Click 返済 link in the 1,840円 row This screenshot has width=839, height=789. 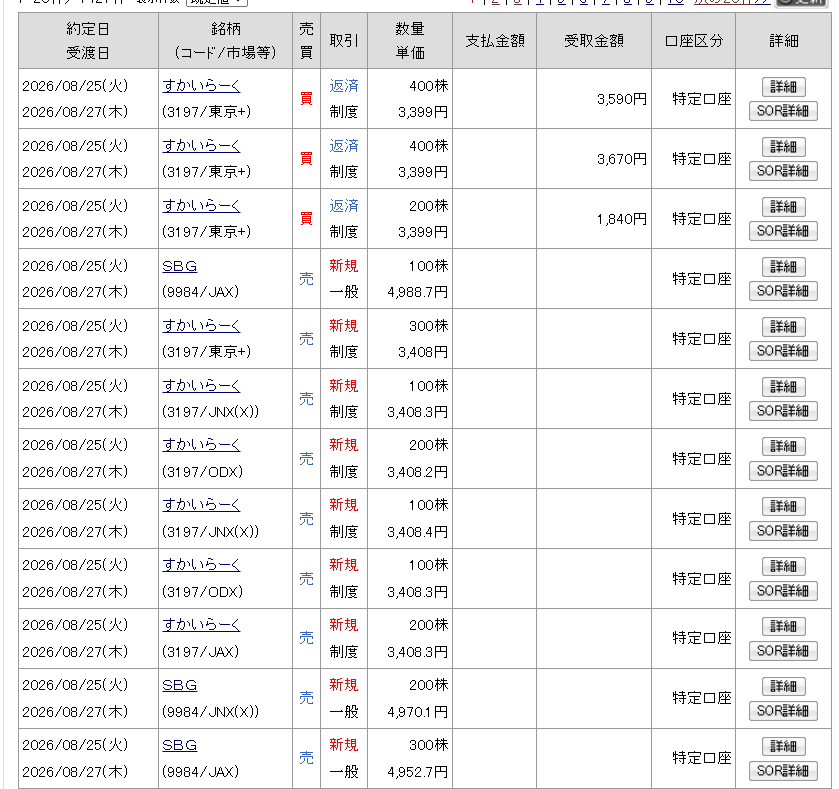pyautogui.click(x=344, y=205)
